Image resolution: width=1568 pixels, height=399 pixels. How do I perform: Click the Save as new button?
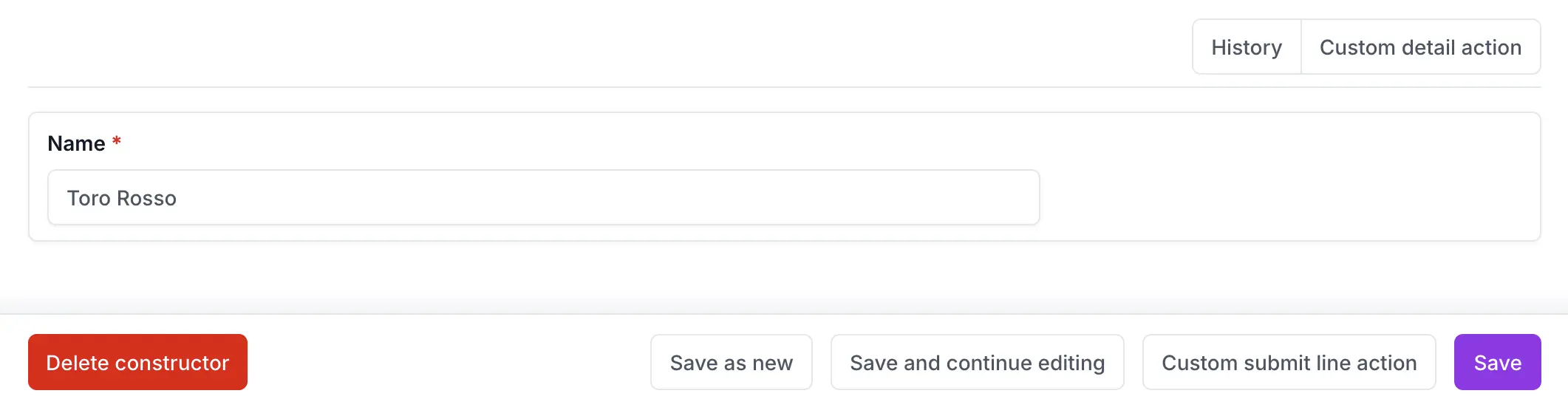(x=731, y=363)
